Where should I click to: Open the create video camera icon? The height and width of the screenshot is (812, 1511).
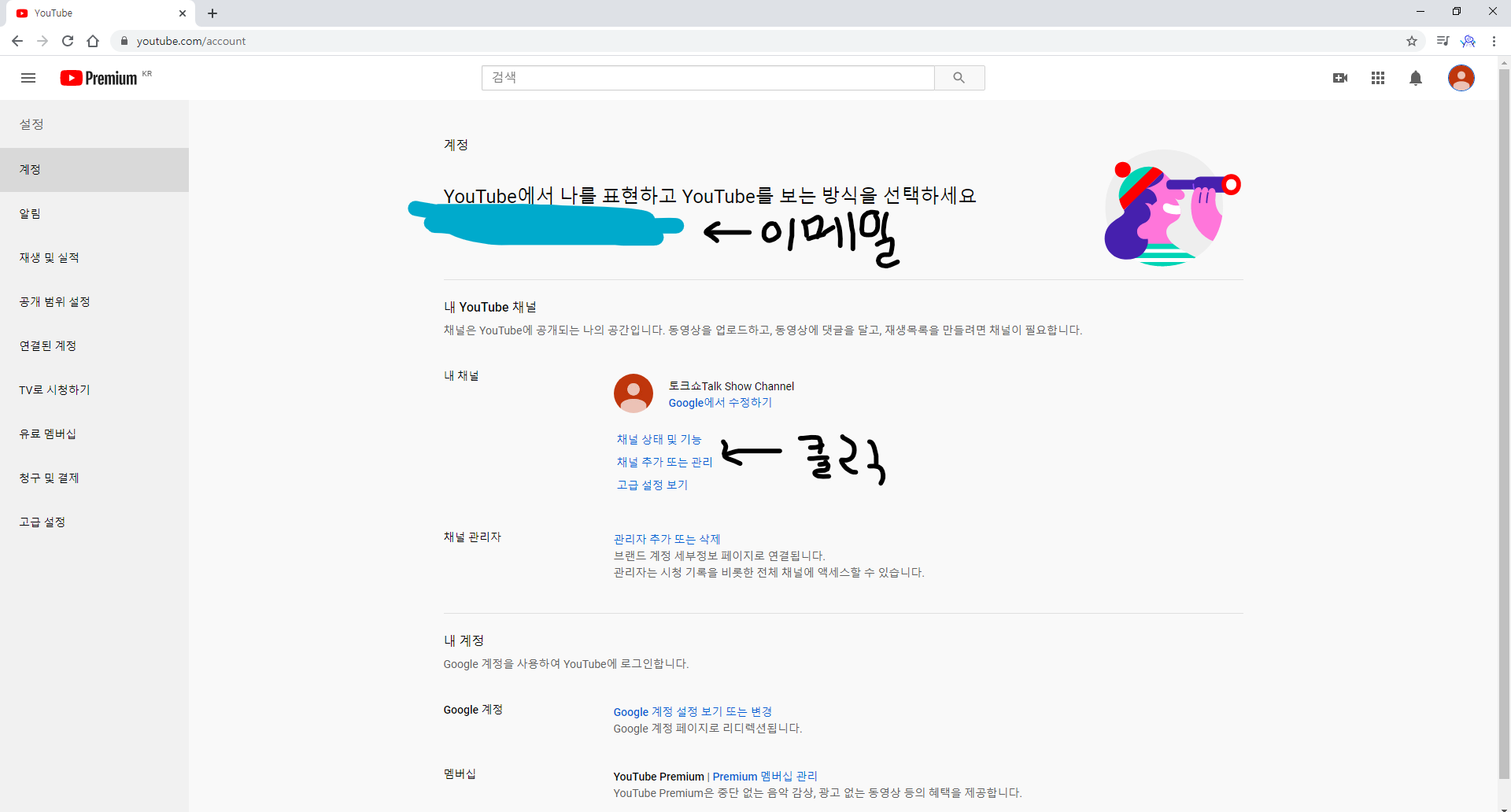click(x=1340, y=78)
